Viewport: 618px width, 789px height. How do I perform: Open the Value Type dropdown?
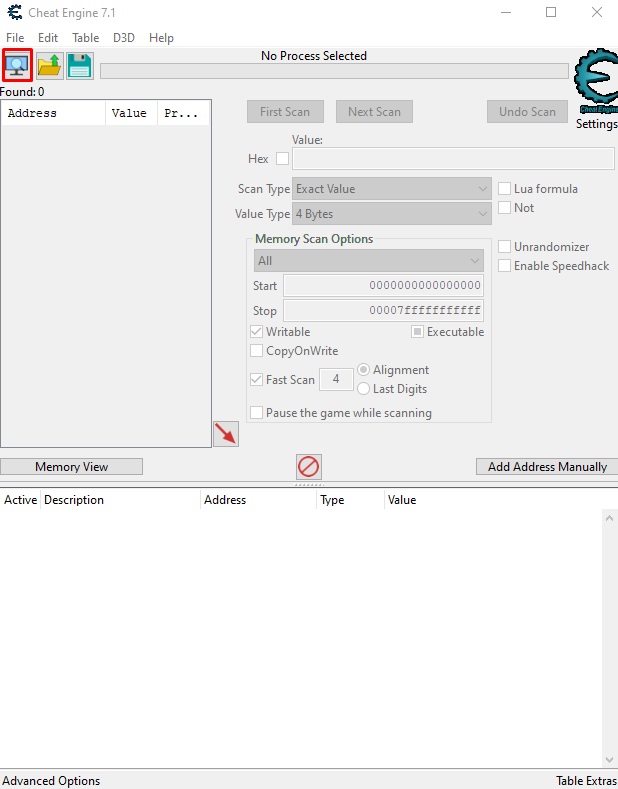point(391,214)
